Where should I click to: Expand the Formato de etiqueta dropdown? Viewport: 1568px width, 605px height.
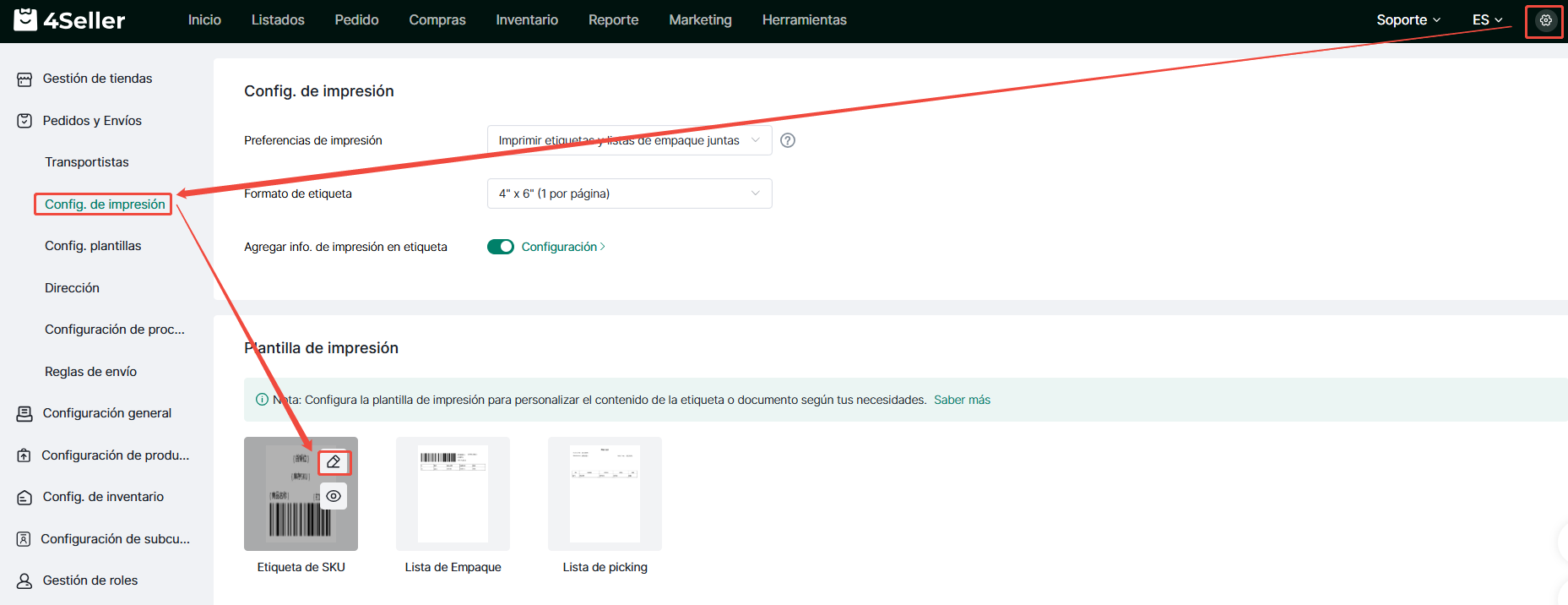(629, 193)
